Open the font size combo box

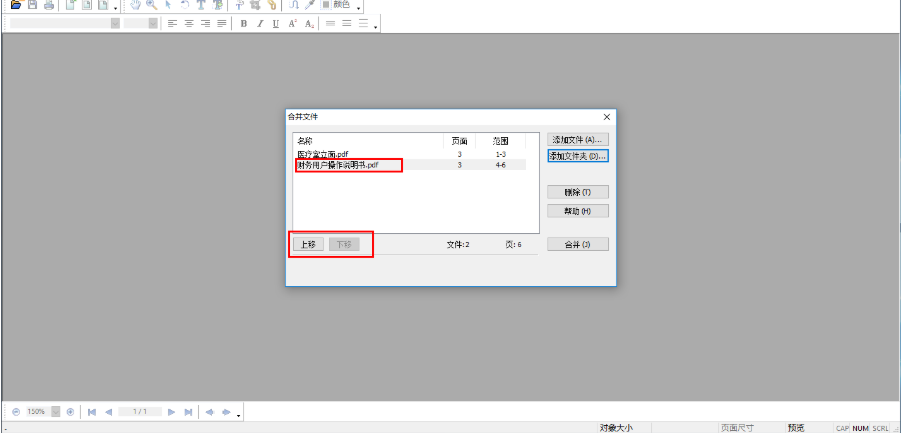pyautogui.click(x=140, y=24)
